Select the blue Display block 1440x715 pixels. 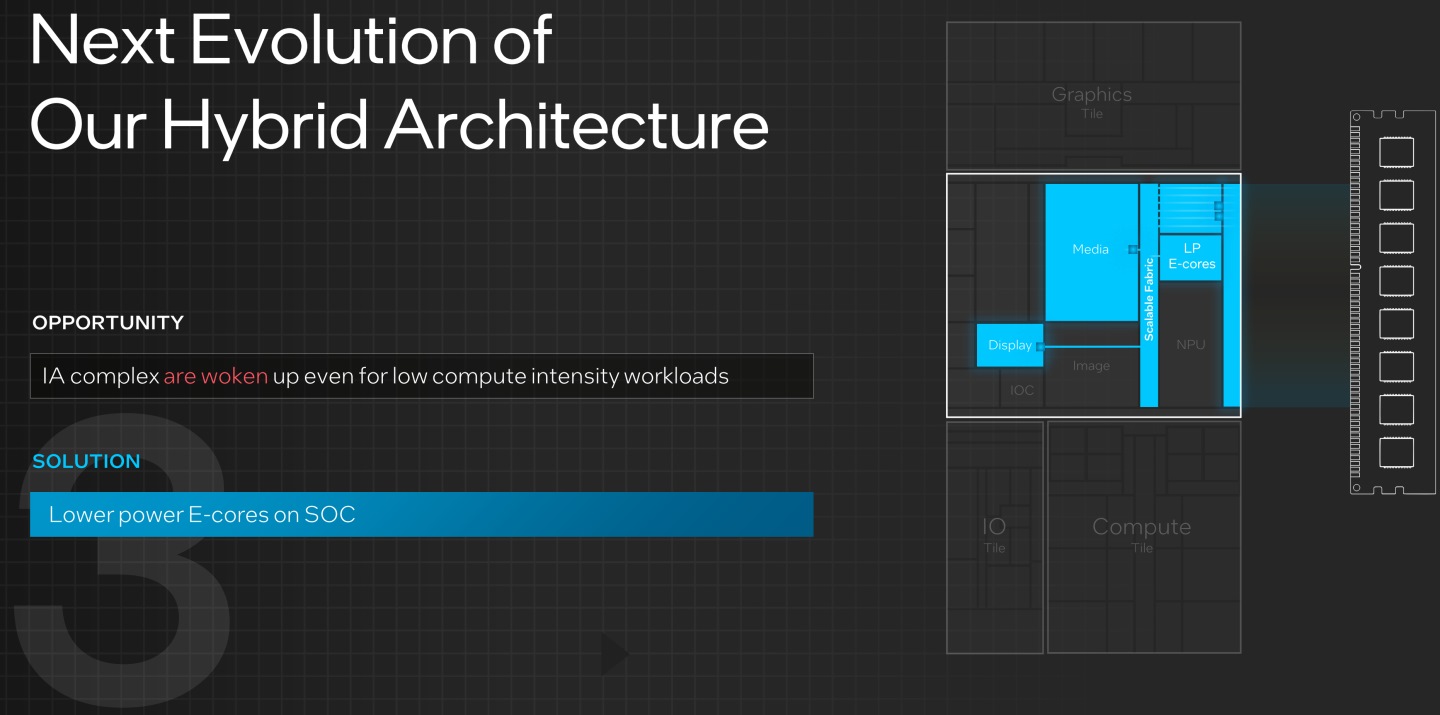point(1009,345)
